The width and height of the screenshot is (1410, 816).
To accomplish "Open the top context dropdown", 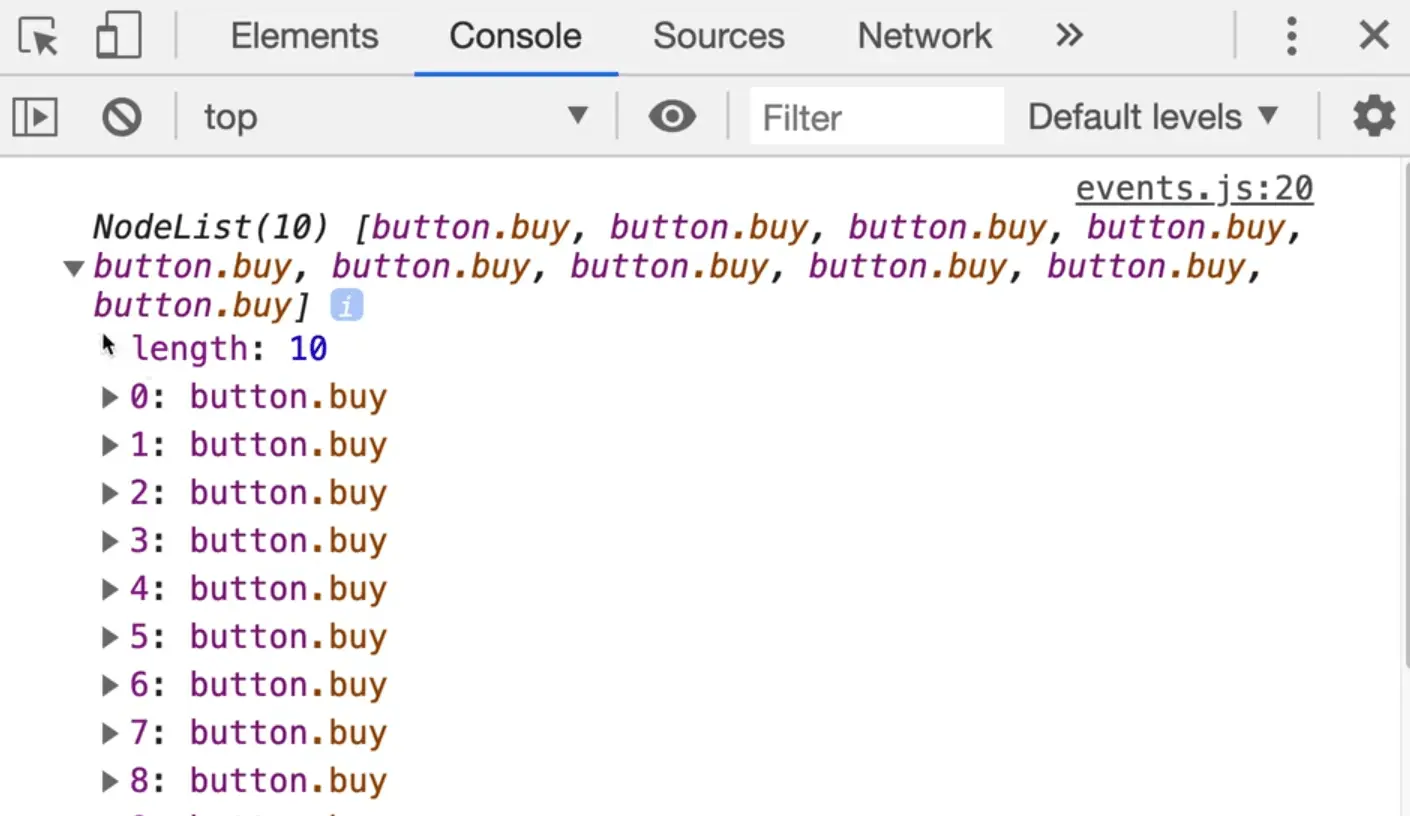I will coord(395,117).
